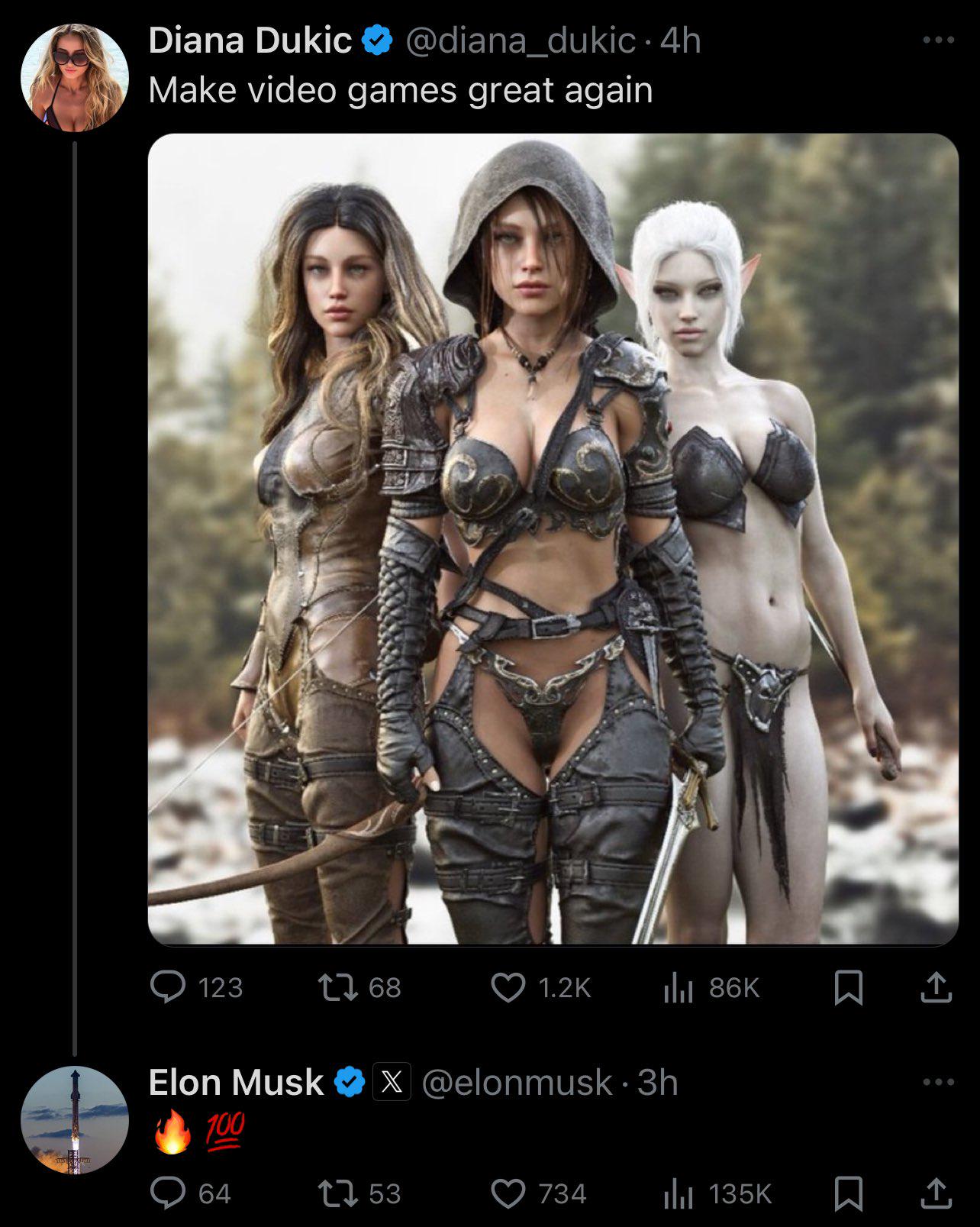Share Diana Dukic's post
The height and width of the screenshot is (1227, 980).
[x=936, y=987]
